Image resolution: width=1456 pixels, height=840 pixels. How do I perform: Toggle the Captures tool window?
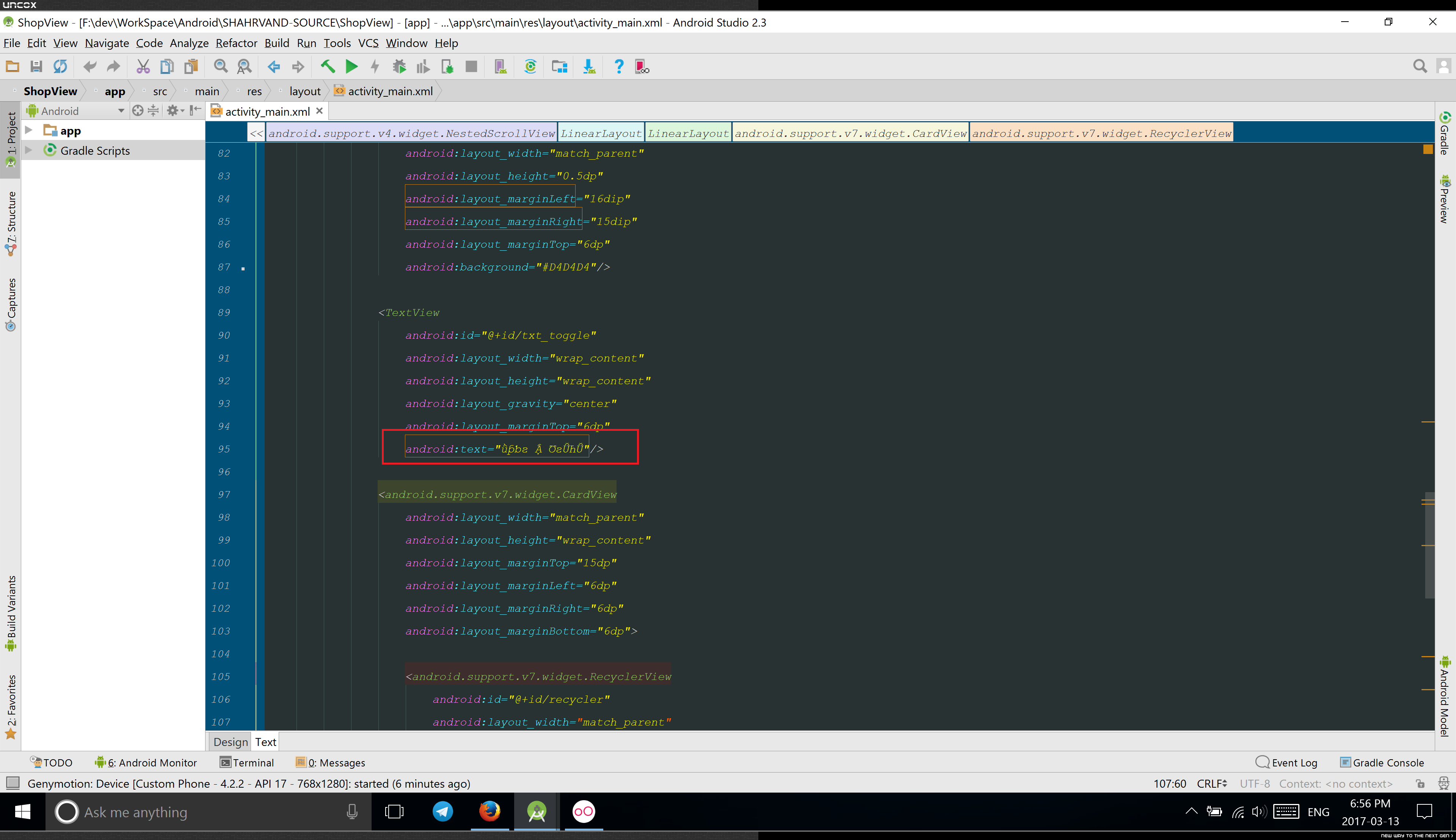(10, 305)
